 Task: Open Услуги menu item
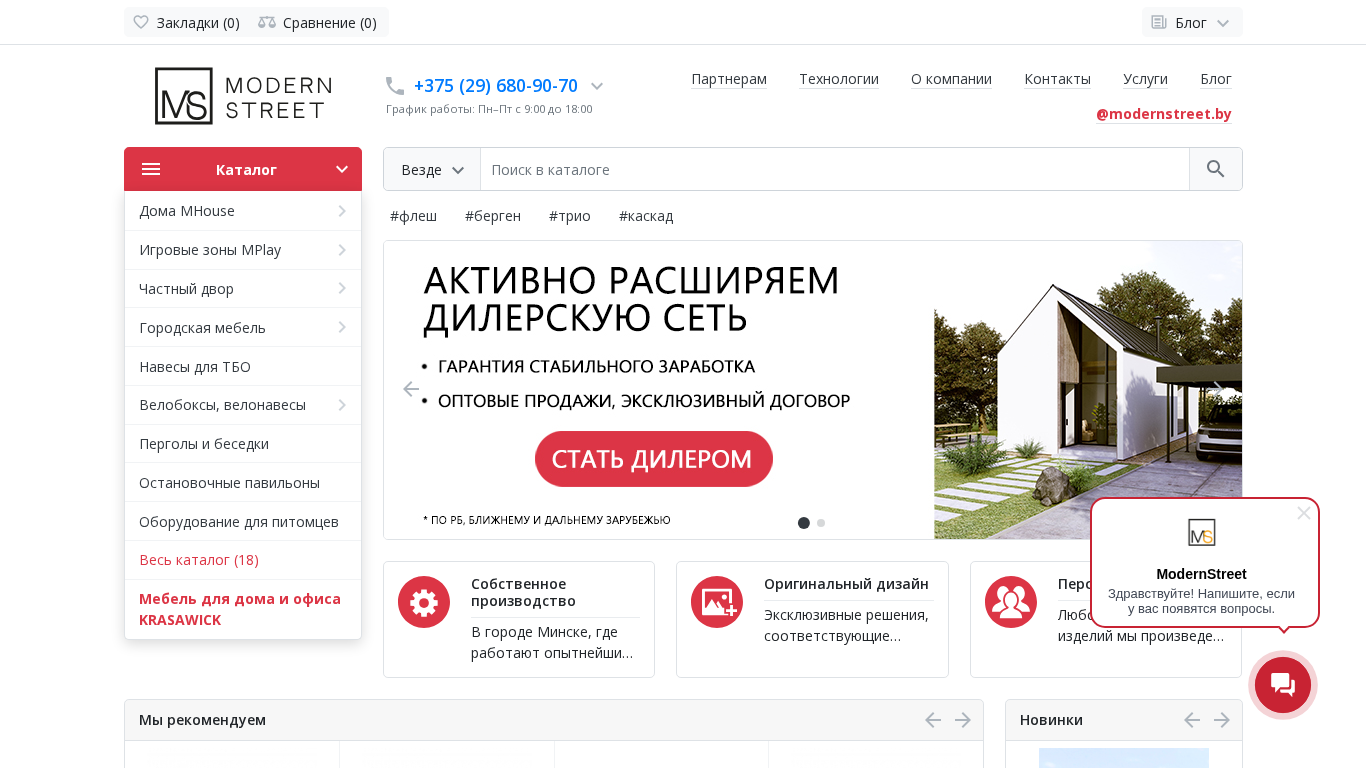tap(1145, 79)
